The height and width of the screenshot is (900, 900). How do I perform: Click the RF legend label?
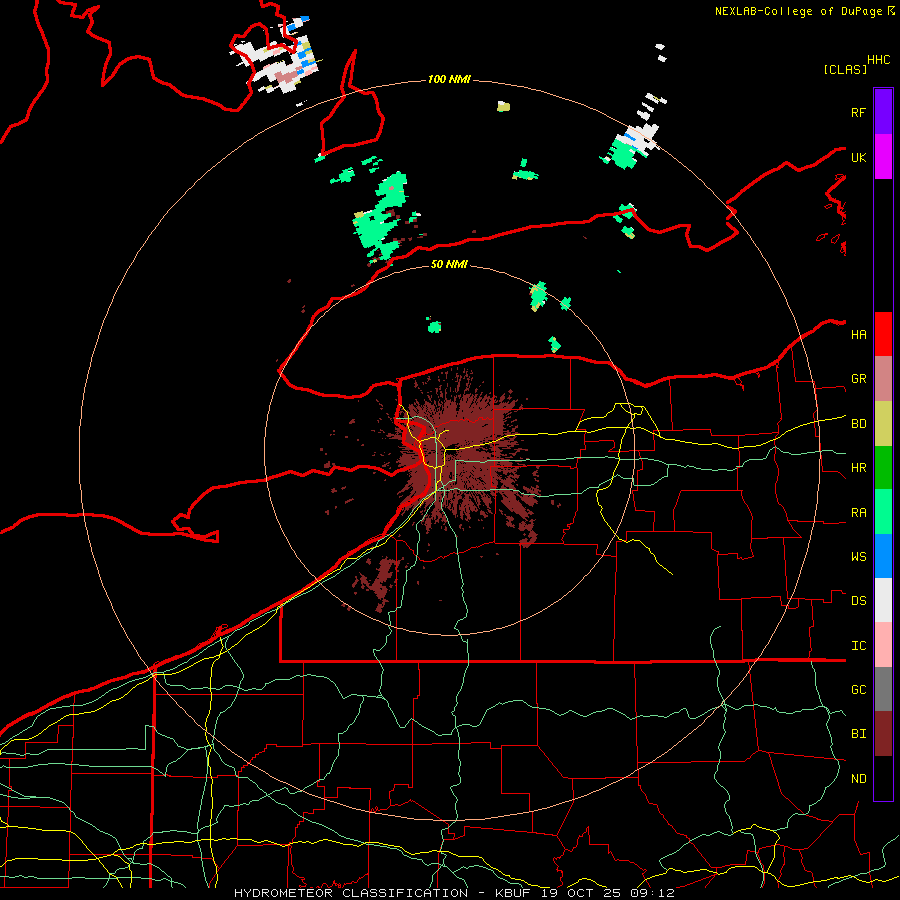click(858, 112)
